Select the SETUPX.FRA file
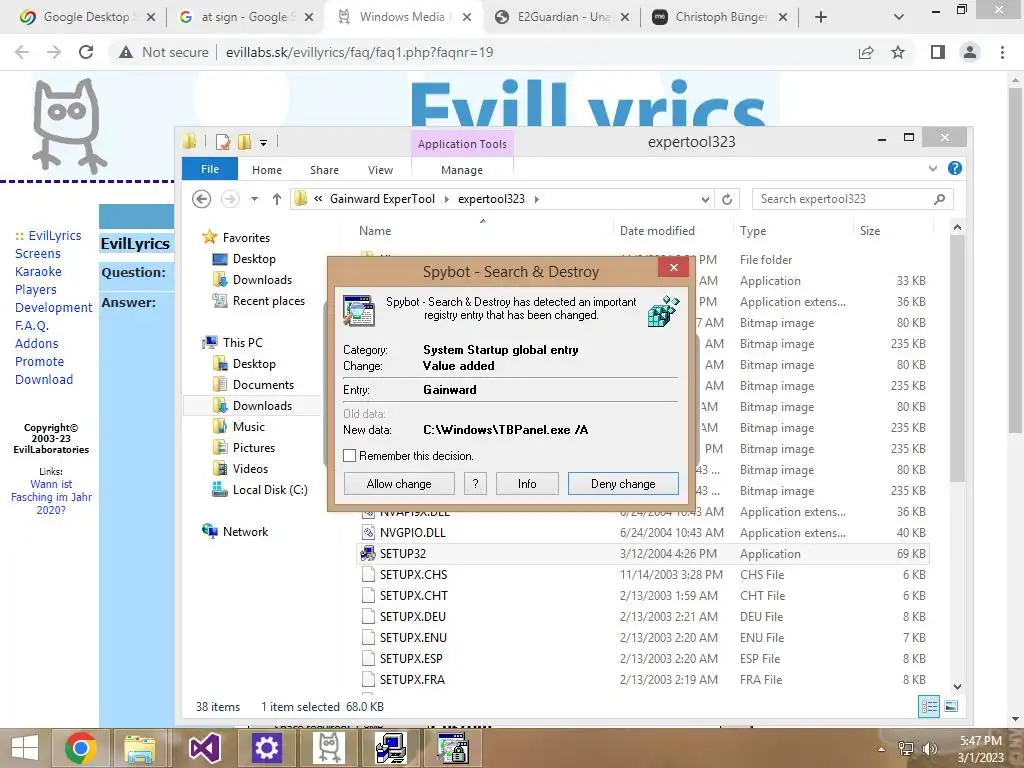1024x768 pixels. coord(643,679)
